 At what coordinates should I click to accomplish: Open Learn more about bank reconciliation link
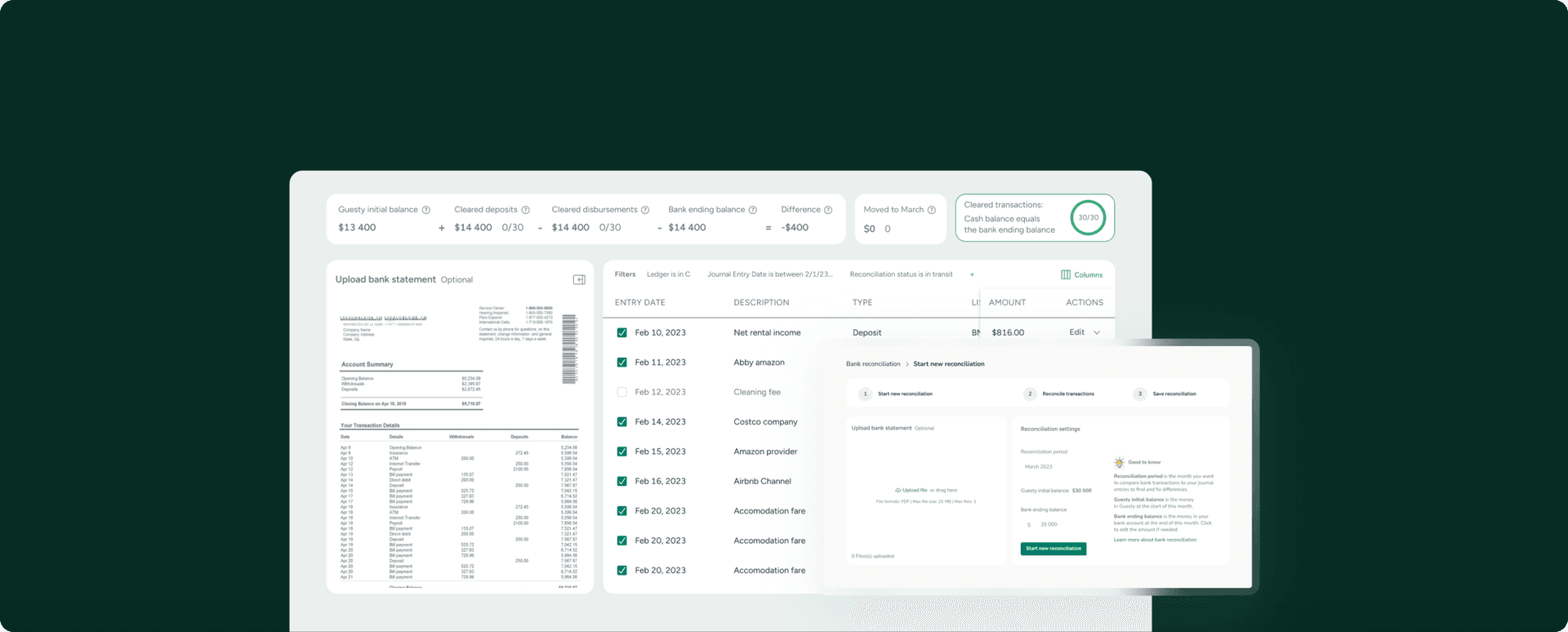click(1155, 540)
